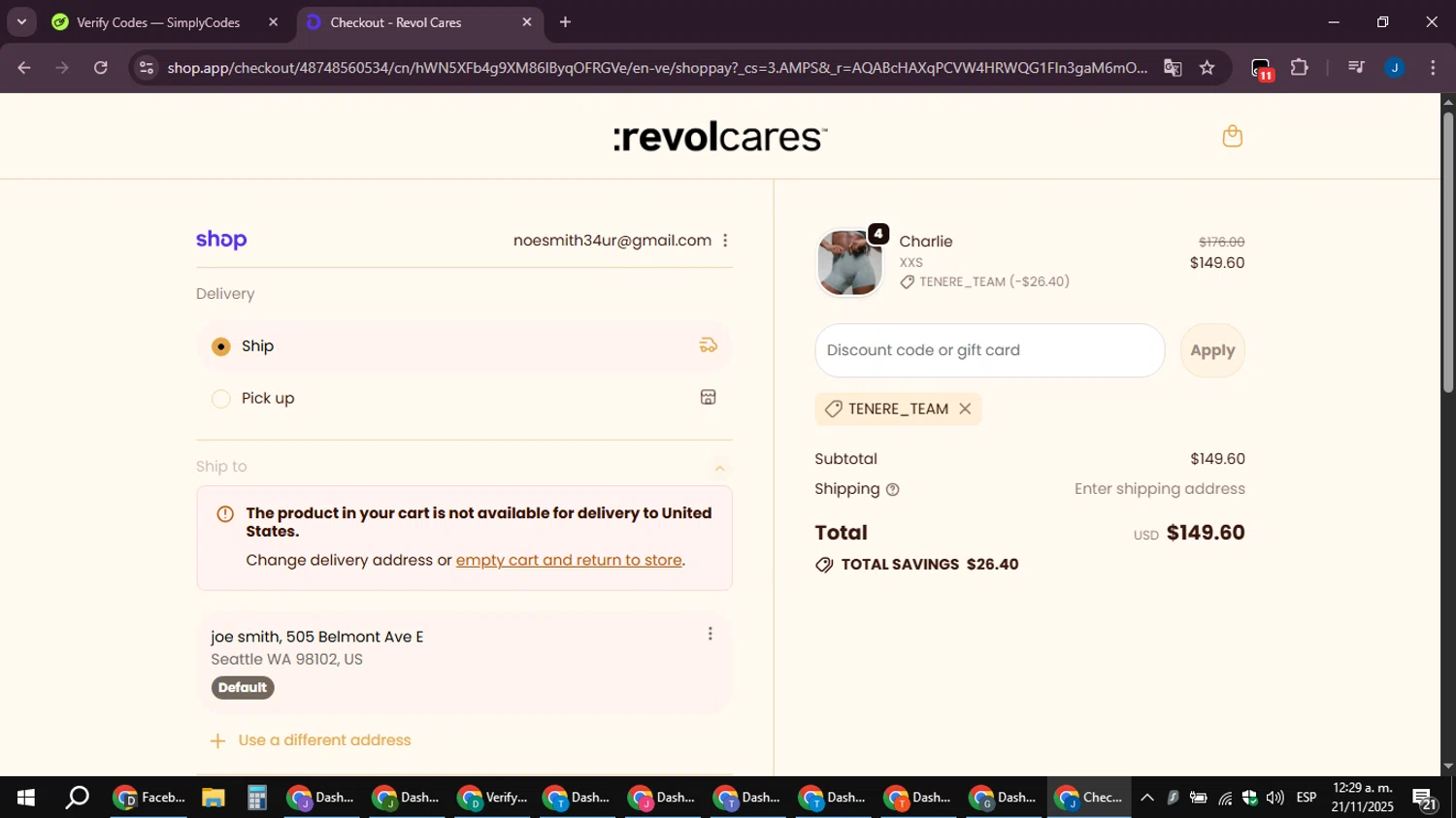Bookmark this page with the star
1456x818 pixels.
(1207, 68)
